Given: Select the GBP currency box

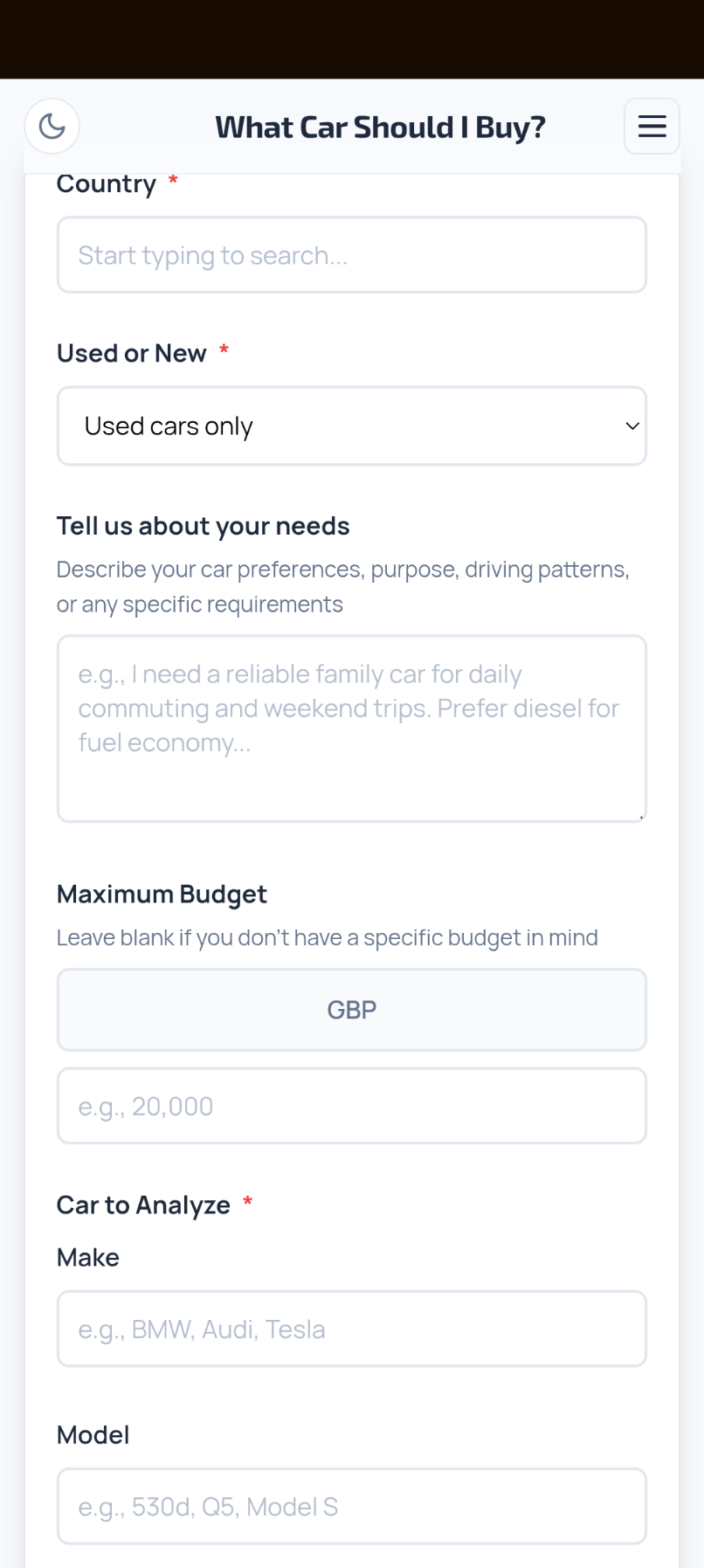Looking at the screenshot, I should (x=351, y=1010).
